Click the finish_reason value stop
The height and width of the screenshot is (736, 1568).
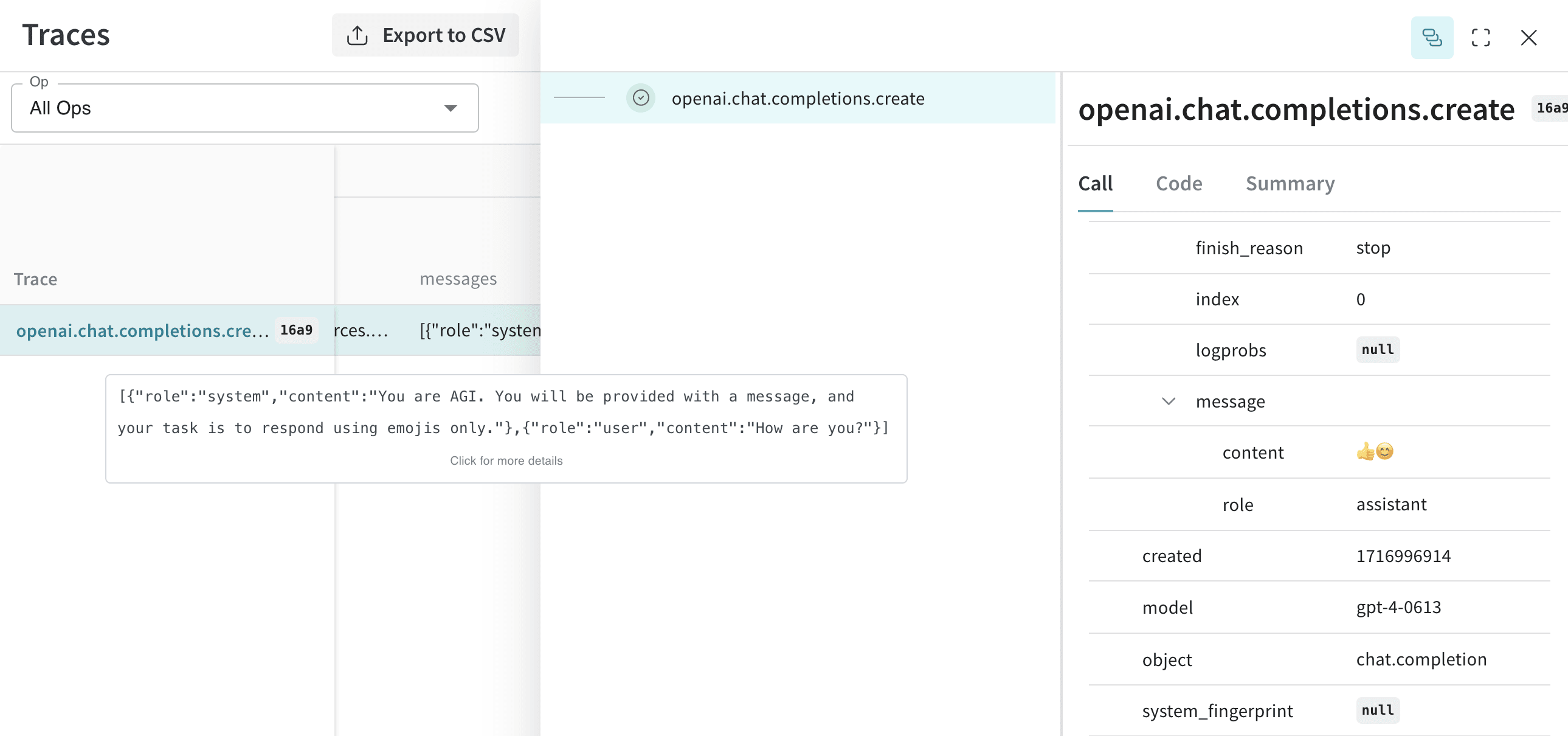[1373, 248]
